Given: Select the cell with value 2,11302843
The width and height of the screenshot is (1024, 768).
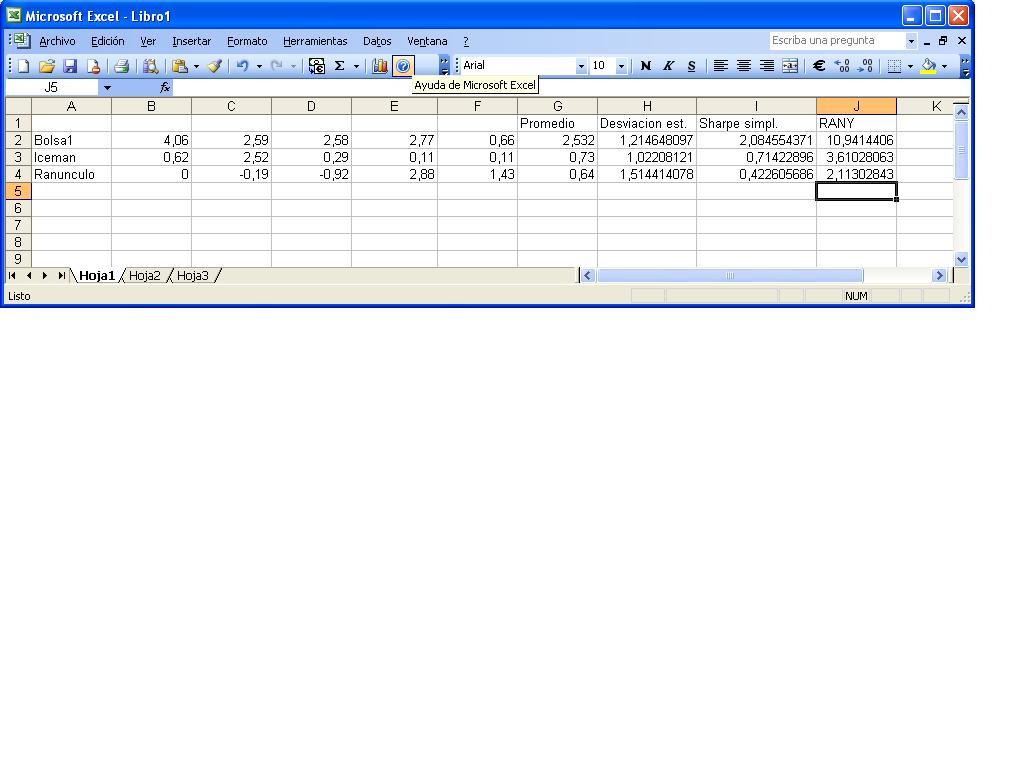Looking at the screenshot, I should pyautogui.click(x=856, y=174).
